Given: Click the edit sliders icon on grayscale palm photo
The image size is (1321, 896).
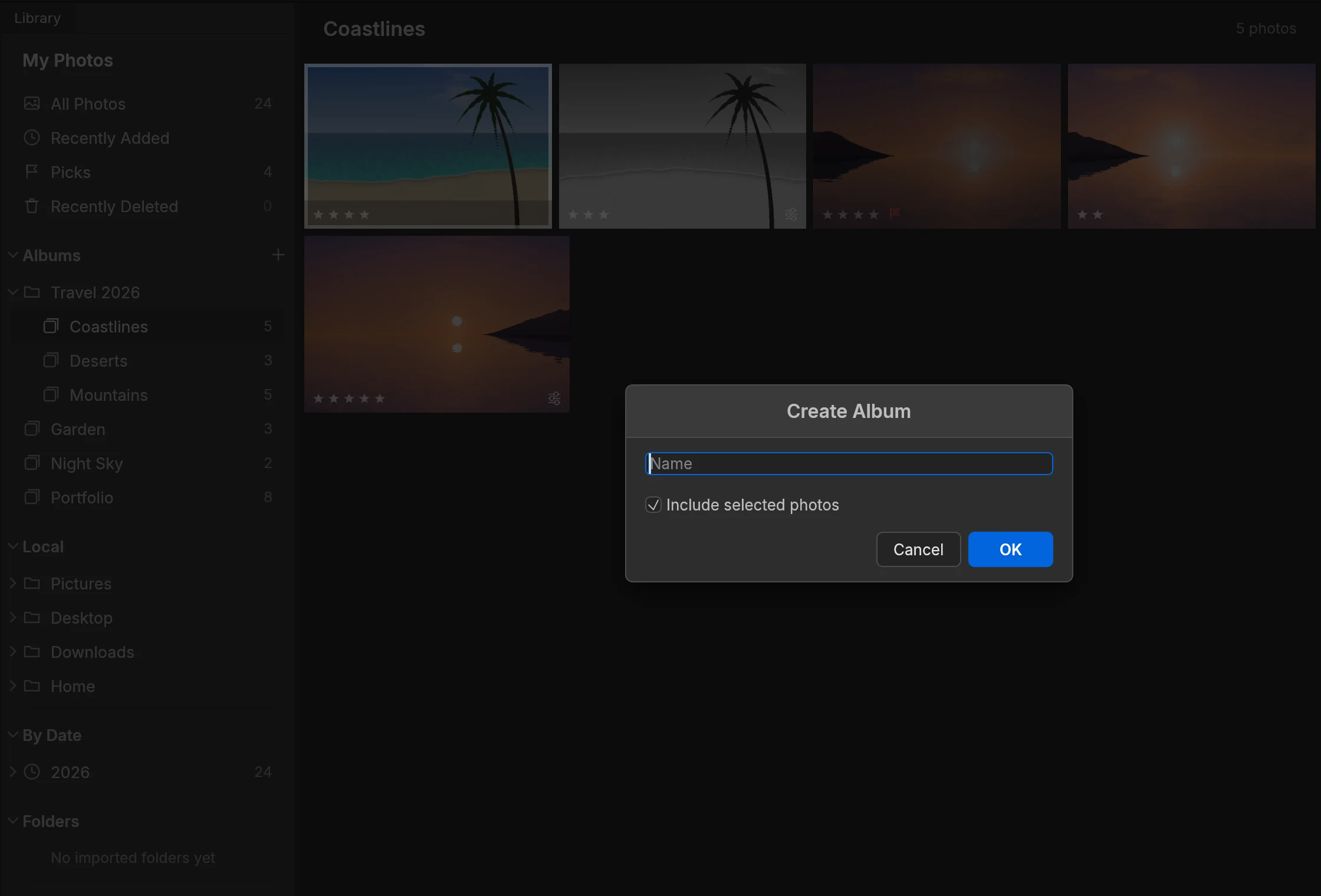Looking at the screenshot, I should (791, 215).
